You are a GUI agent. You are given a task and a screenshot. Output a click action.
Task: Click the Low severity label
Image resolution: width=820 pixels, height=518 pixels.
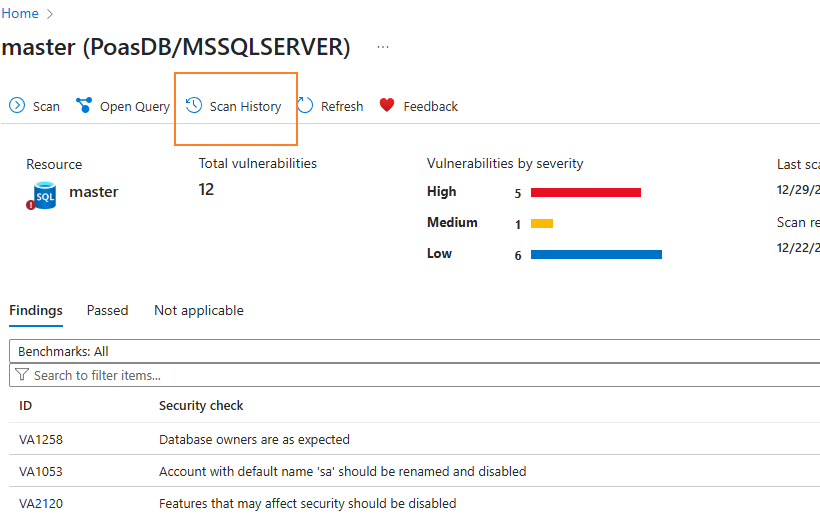[x=439, y=254]
